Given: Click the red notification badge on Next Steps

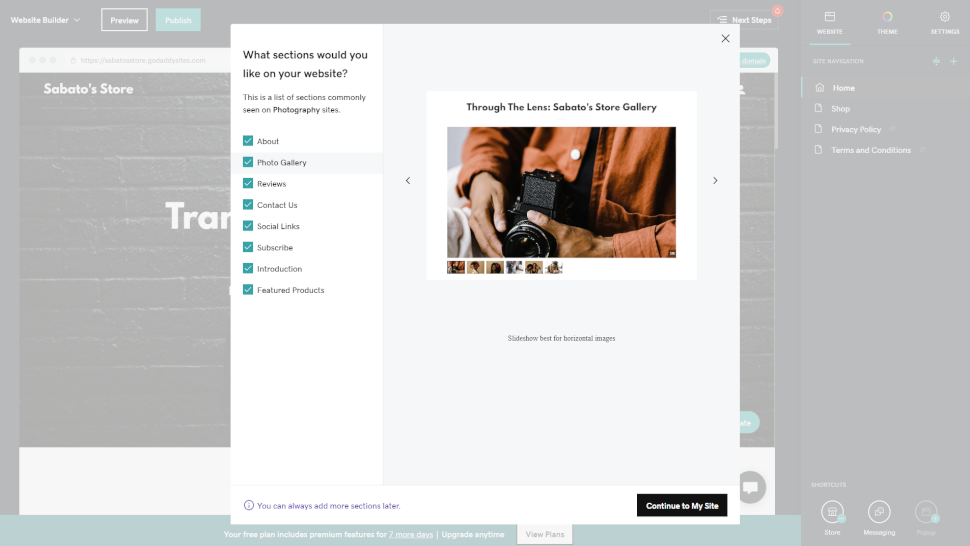Looking at the screenshot, I should coord(777,11).
